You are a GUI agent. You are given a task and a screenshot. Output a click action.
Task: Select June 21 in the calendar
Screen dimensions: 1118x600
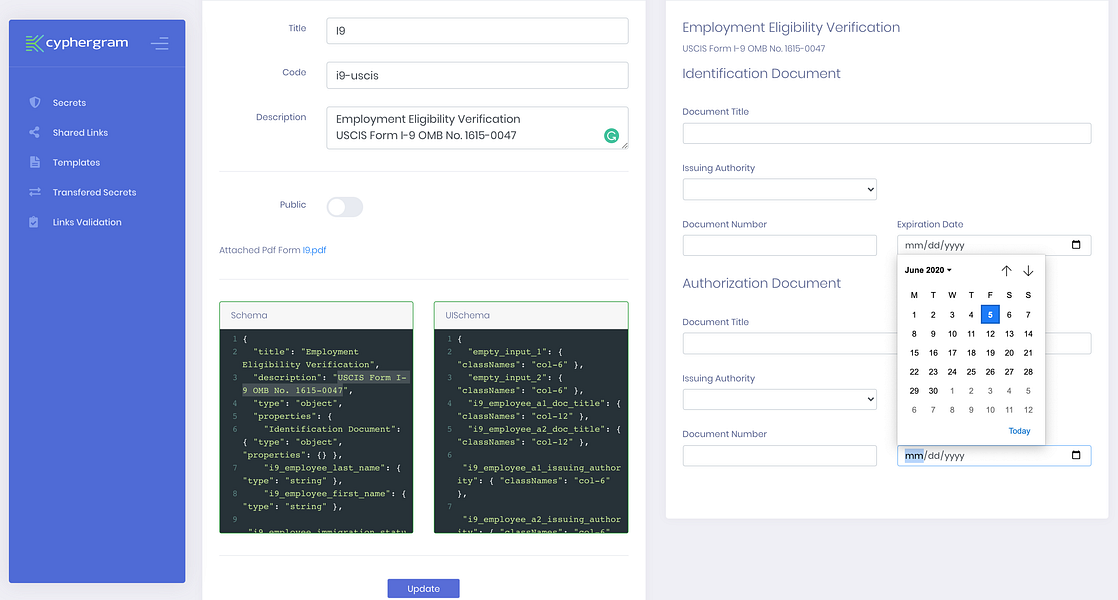pyautogui.click(x=1028, y=353)
